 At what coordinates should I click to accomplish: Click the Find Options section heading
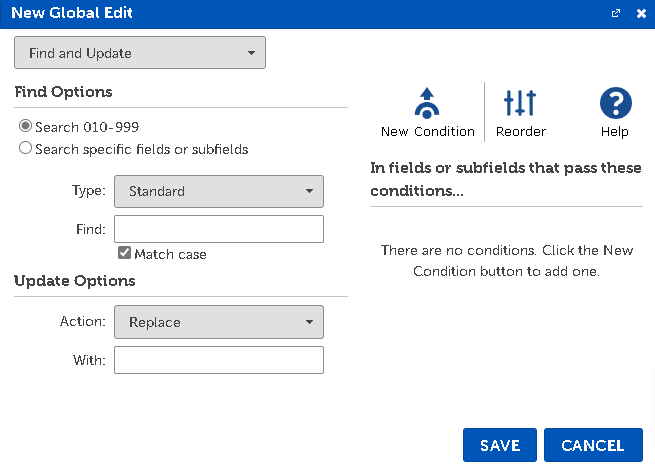click(x=63, y=92)
